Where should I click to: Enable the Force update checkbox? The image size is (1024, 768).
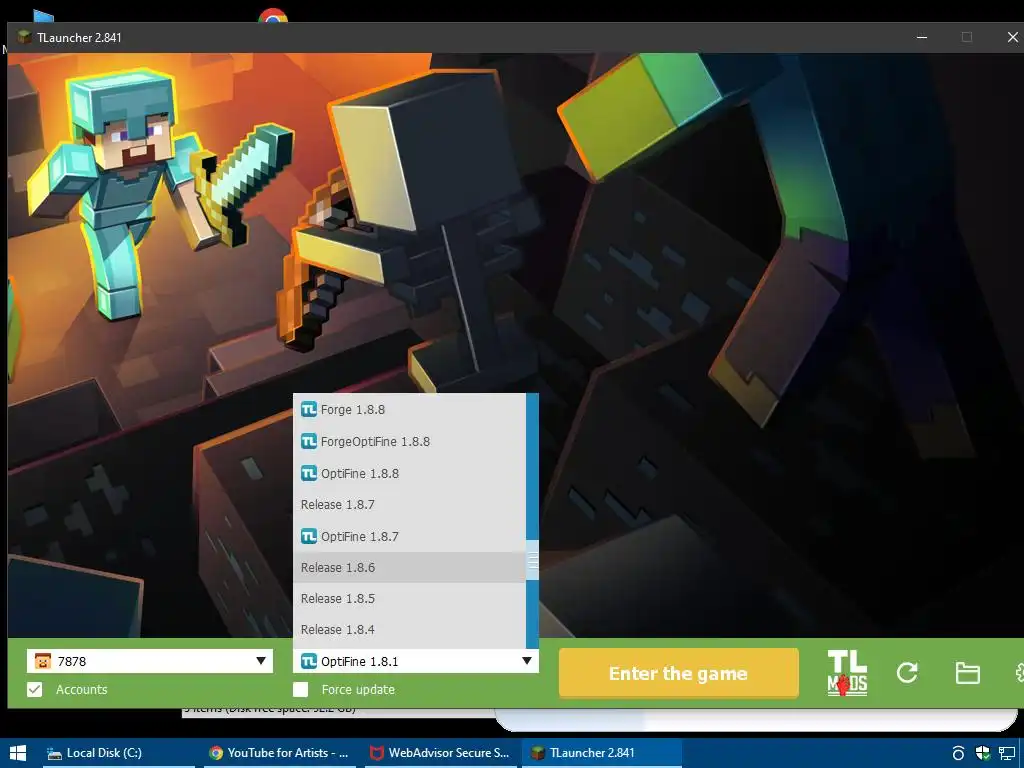coord(300,690)
